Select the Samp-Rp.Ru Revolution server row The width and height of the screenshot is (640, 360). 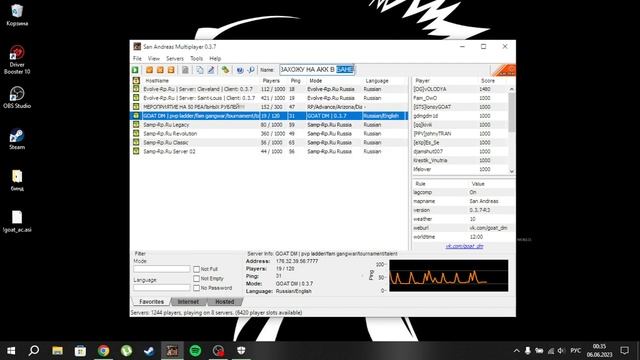pyautogui.click(x=269, y=133)
